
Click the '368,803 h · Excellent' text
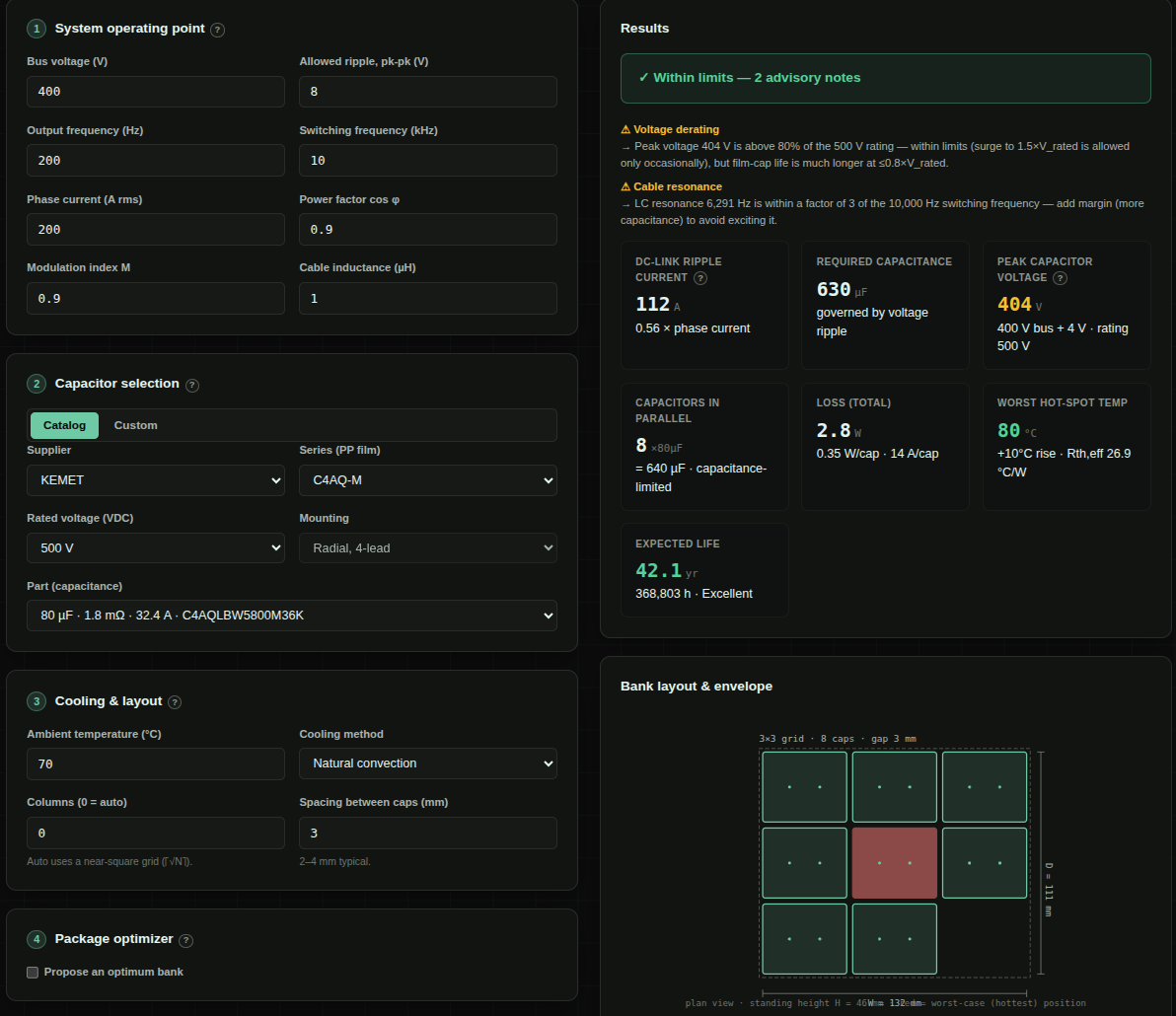click(x=694, y=594)
